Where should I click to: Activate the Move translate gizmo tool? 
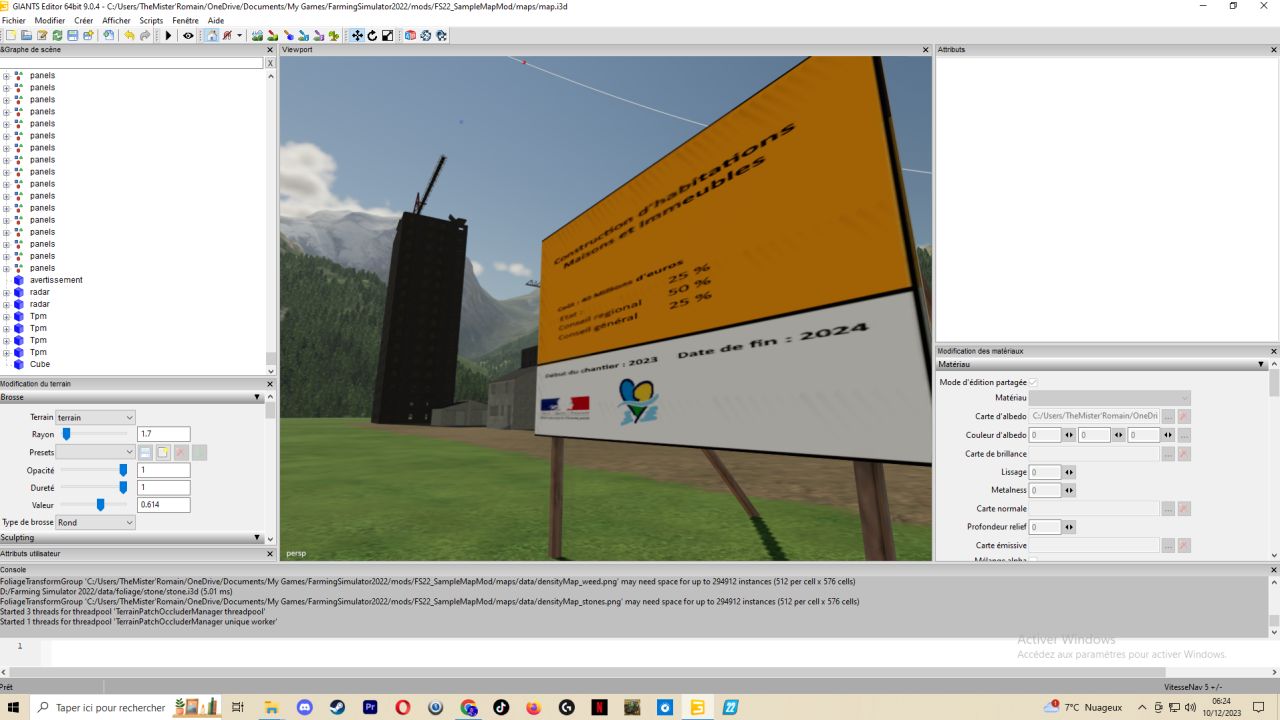pos(357,35)
